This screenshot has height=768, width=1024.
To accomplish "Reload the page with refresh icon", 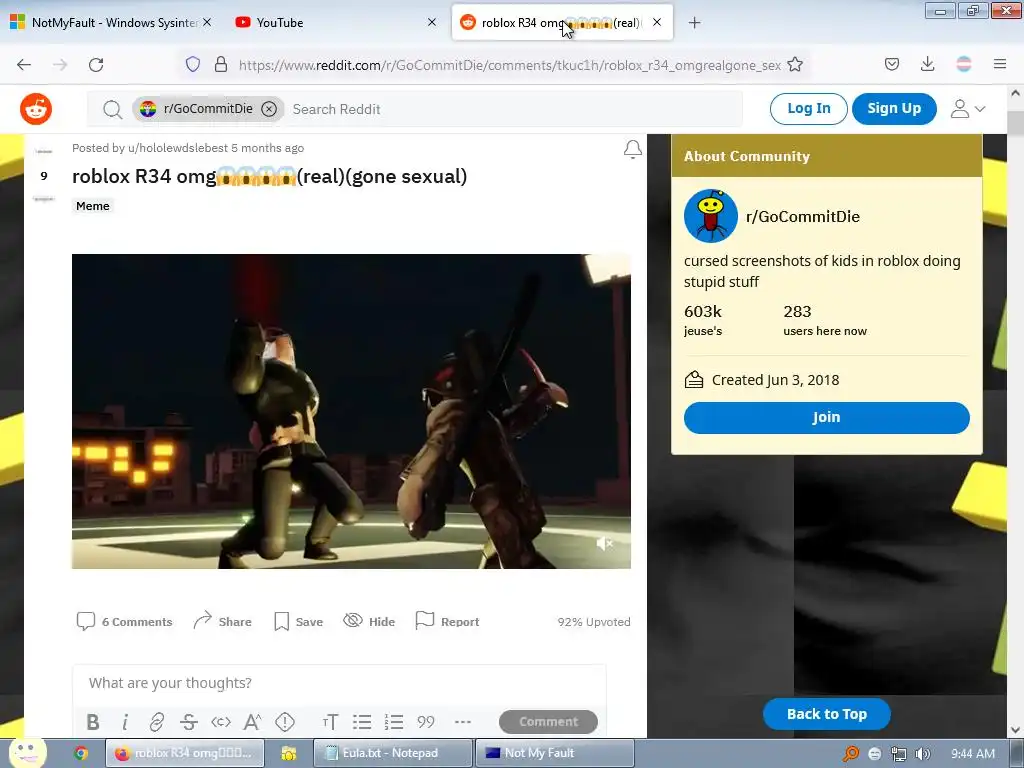I will click(96, 64).
